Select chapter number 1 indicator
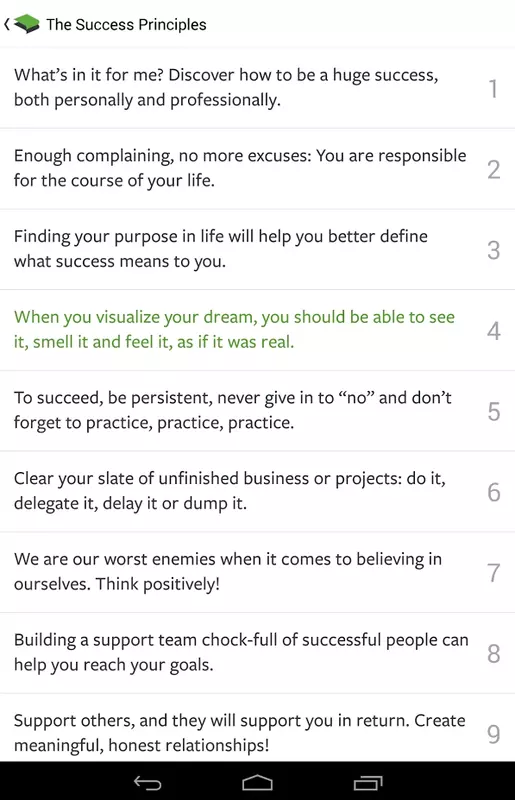Viewport: 515px width, 800px height. coord(493,88)
